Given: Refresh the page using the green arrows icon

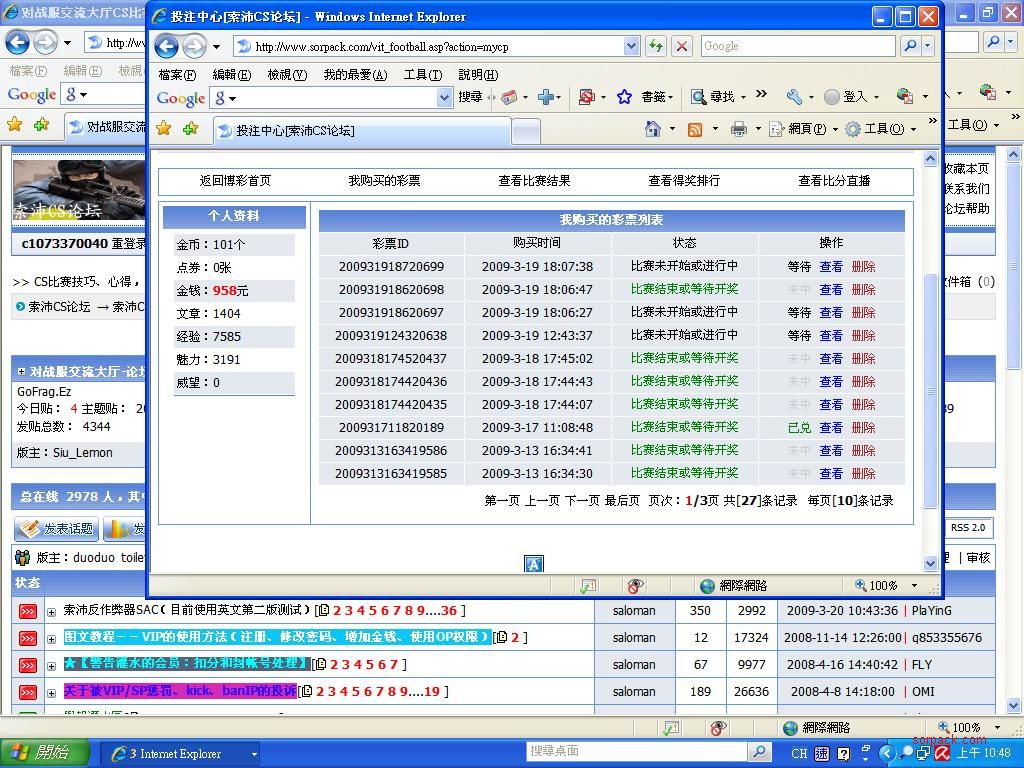Looking at the screenshot, I should 656,45.
